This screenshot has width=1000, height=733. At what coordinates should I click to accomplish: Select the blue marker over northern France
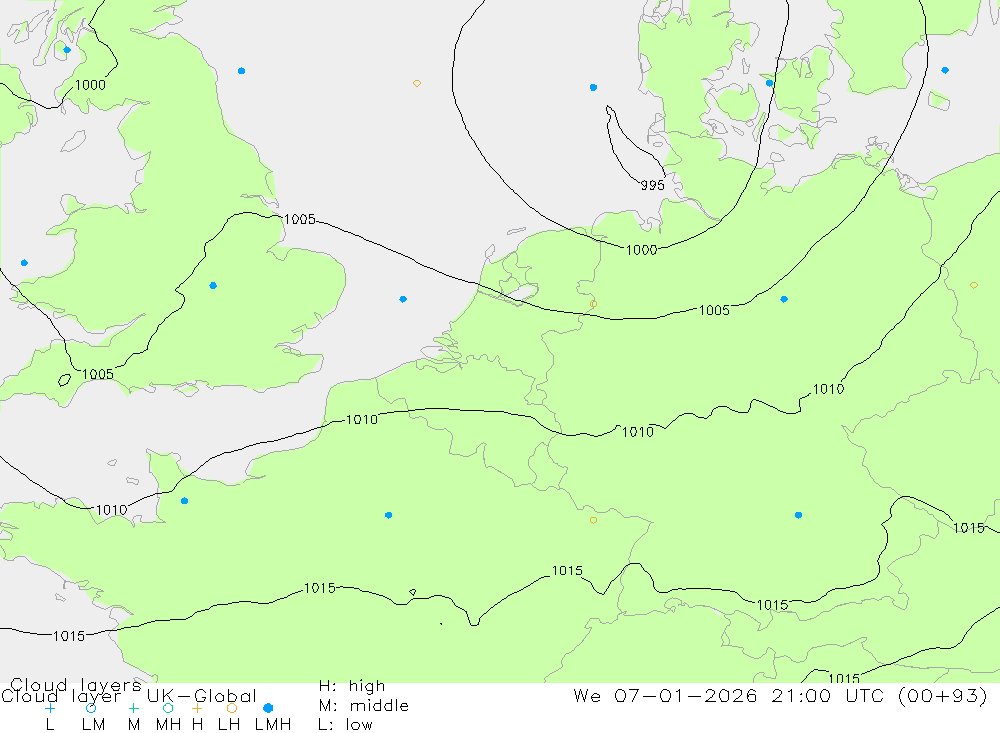pos(388,515)
